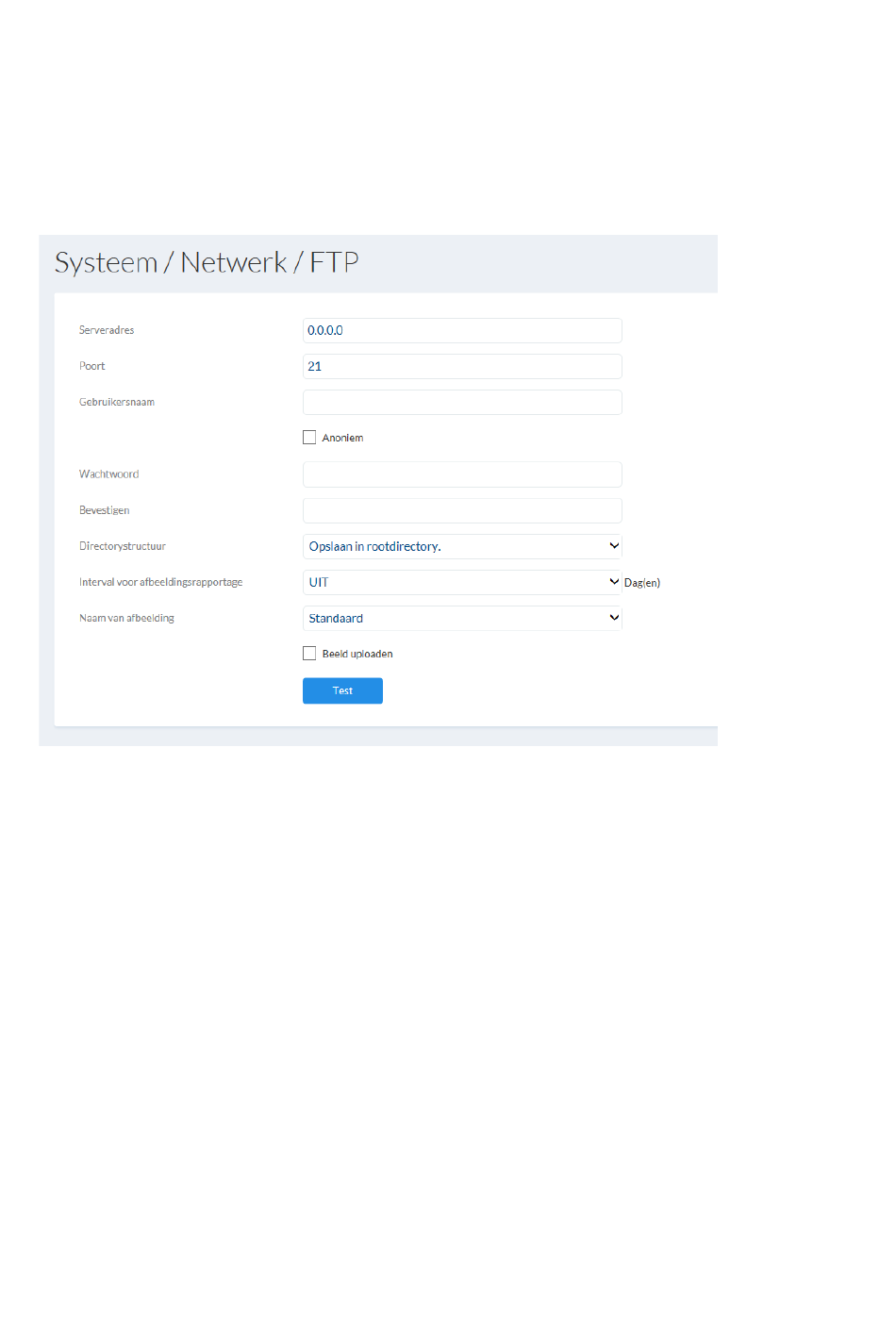Open the Naam van afbeelding Standaard dropdown
This screenshot has height=1329, width=896.
pos(462,618)
